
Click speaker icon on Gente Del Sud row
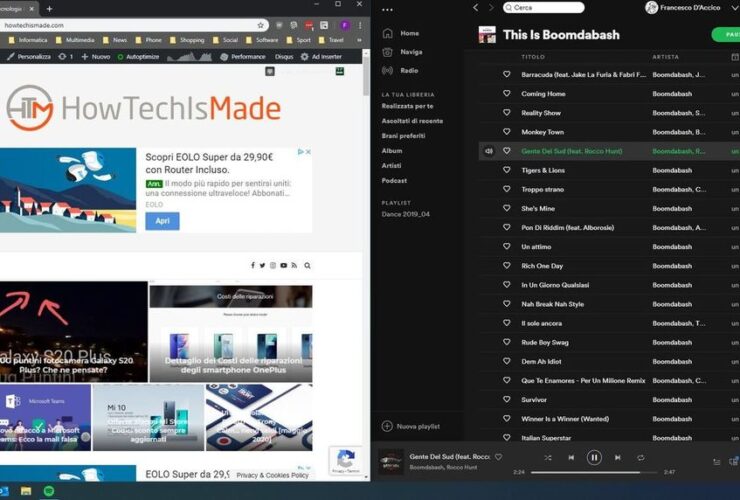[489, 151]
